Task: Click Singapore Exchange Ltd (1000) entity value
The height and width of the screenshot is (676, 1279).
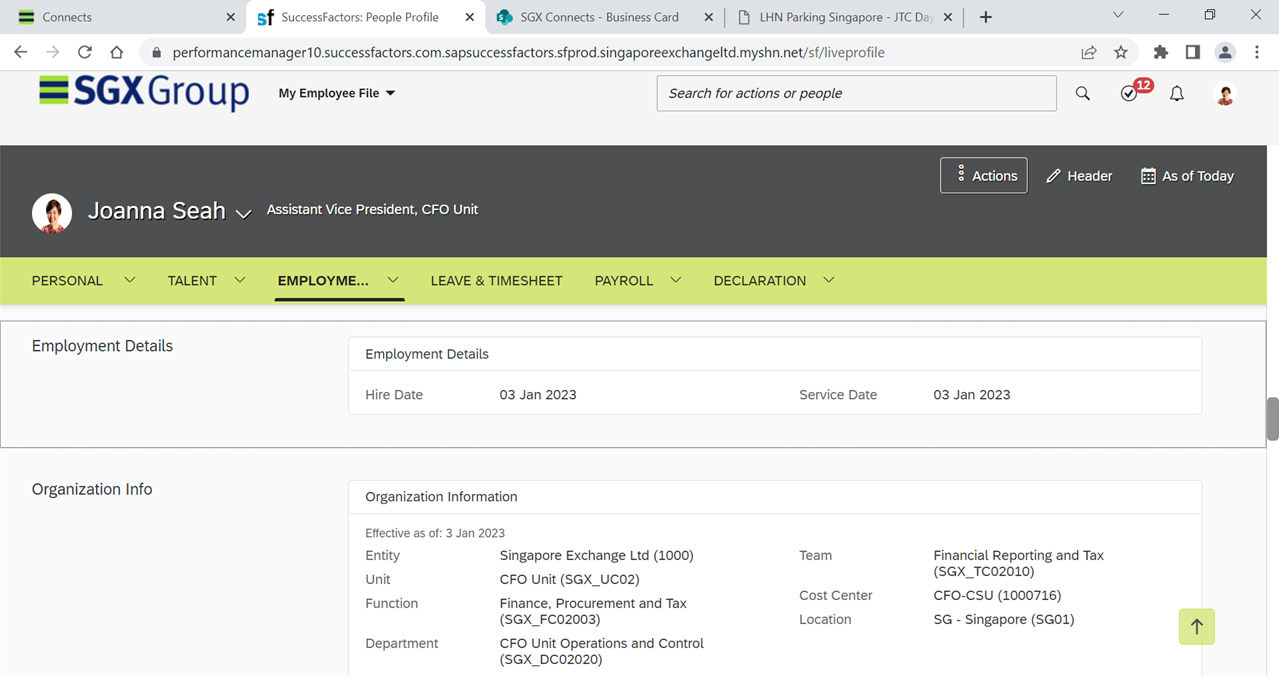Action: click(597, 556)
